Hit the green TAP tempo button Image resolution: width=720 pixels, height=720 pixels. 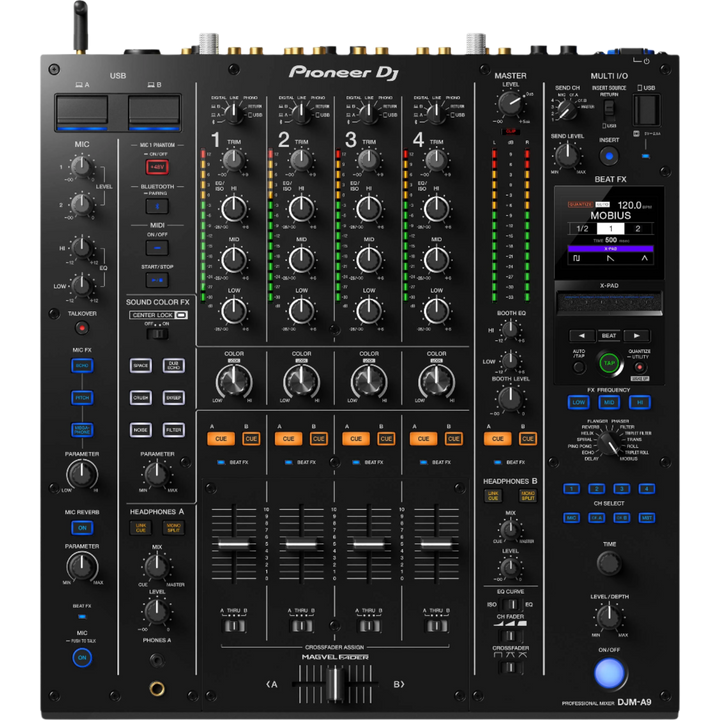pyautogui.click(x=609, y=363)
